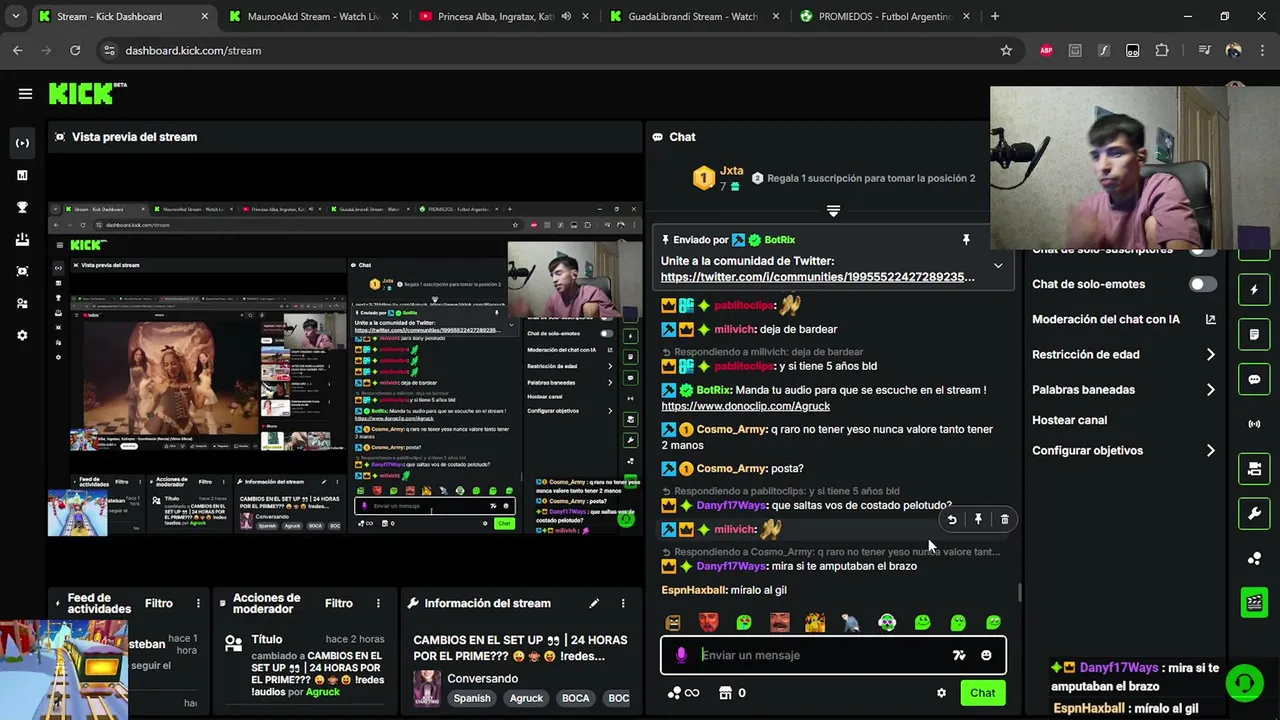
Task: Click the green headset support button
Action: (1244, 684)
